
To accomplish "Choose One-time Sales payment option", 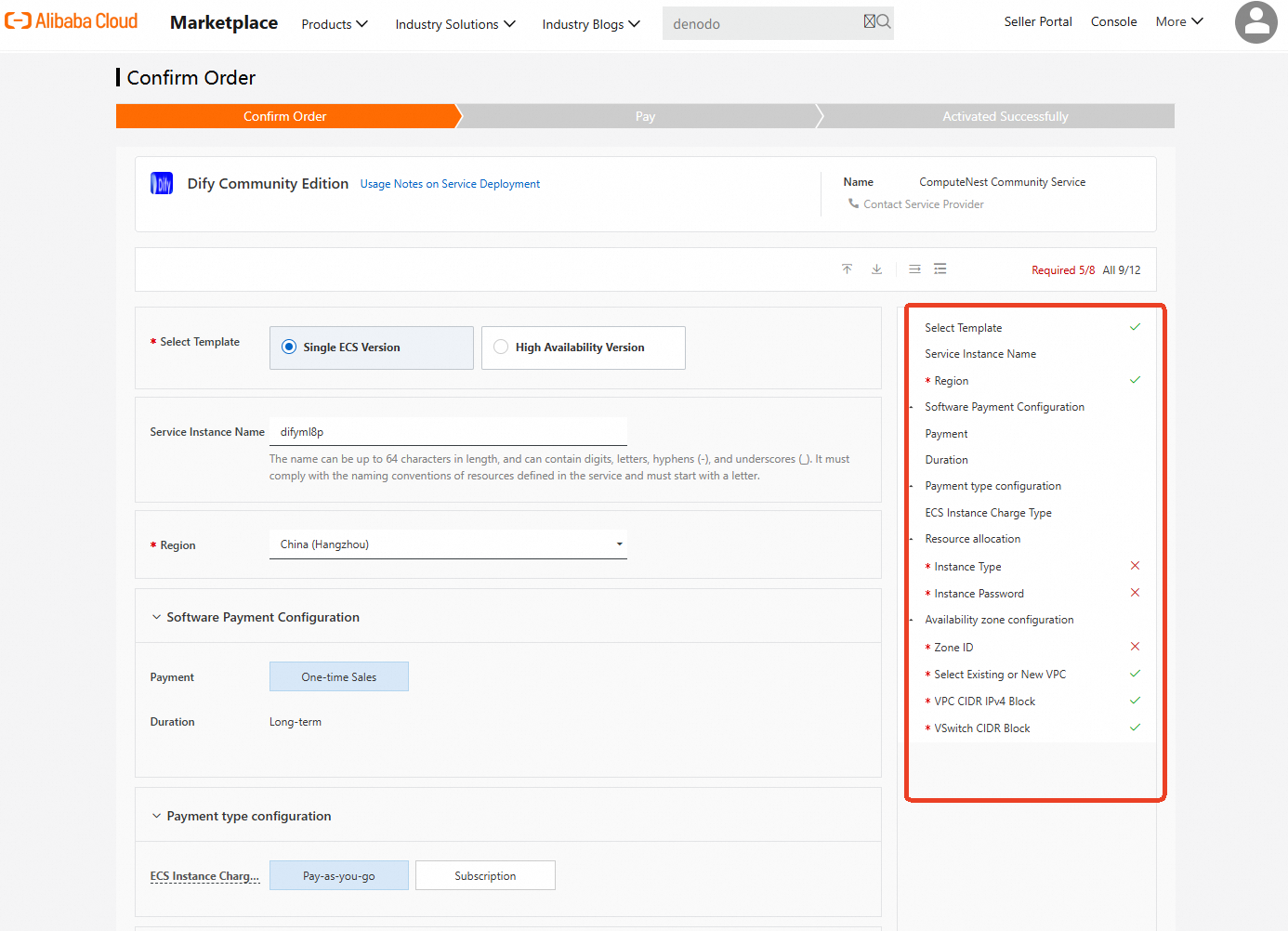I will (x=339, y=676).
